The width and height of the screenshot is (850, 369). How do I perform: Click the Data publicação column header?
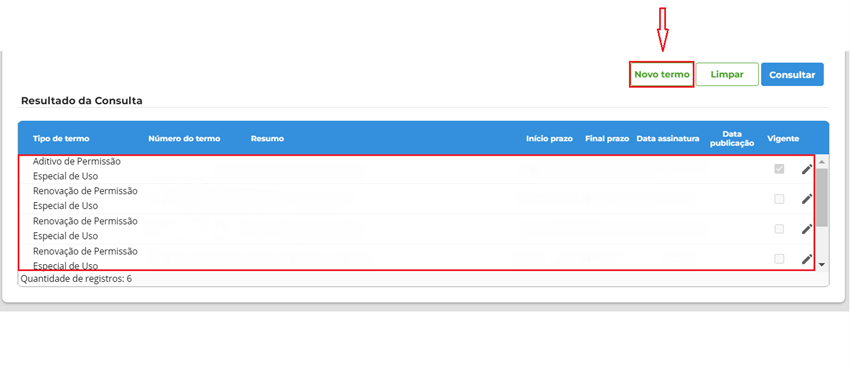click(x=731, y=139)
